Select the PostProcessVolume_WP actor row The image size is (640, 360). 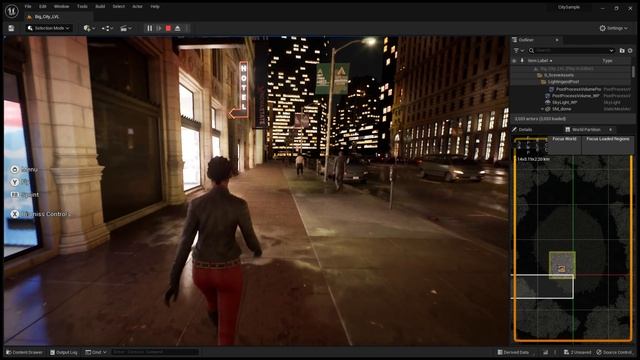click(x=570, y=96)
